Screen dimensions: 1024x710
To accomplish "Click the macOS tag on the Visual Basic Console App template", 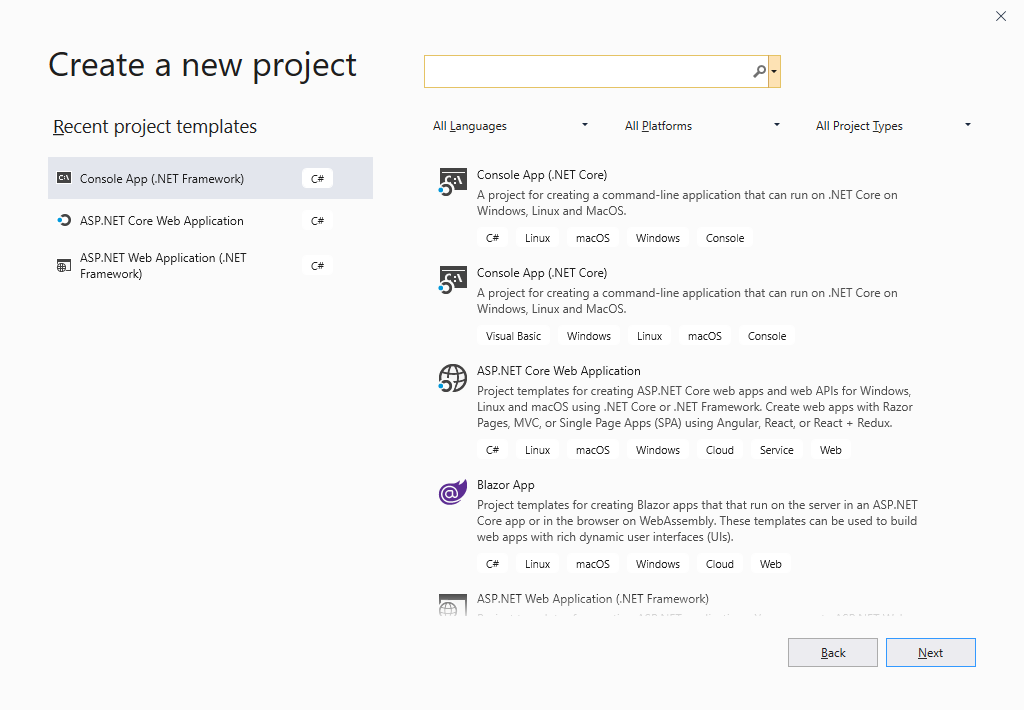I will coord(705,336).
